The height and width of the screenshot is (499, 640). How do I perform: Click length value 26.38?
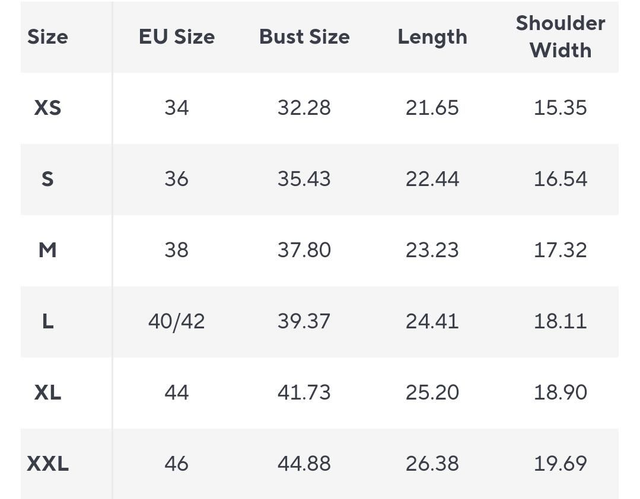point(432,464)
